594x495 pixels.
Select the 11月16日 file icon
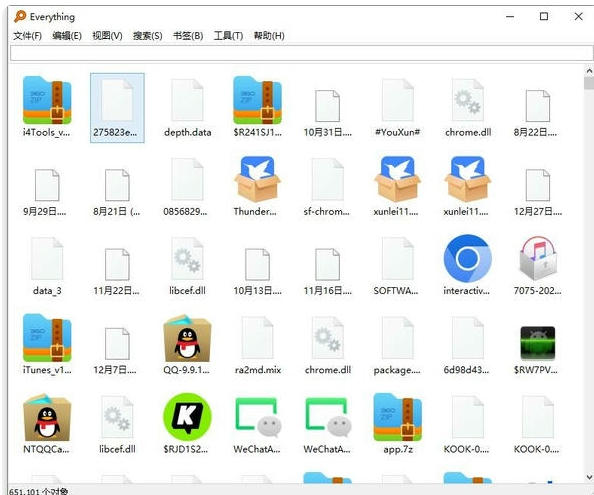click(327, 264)
